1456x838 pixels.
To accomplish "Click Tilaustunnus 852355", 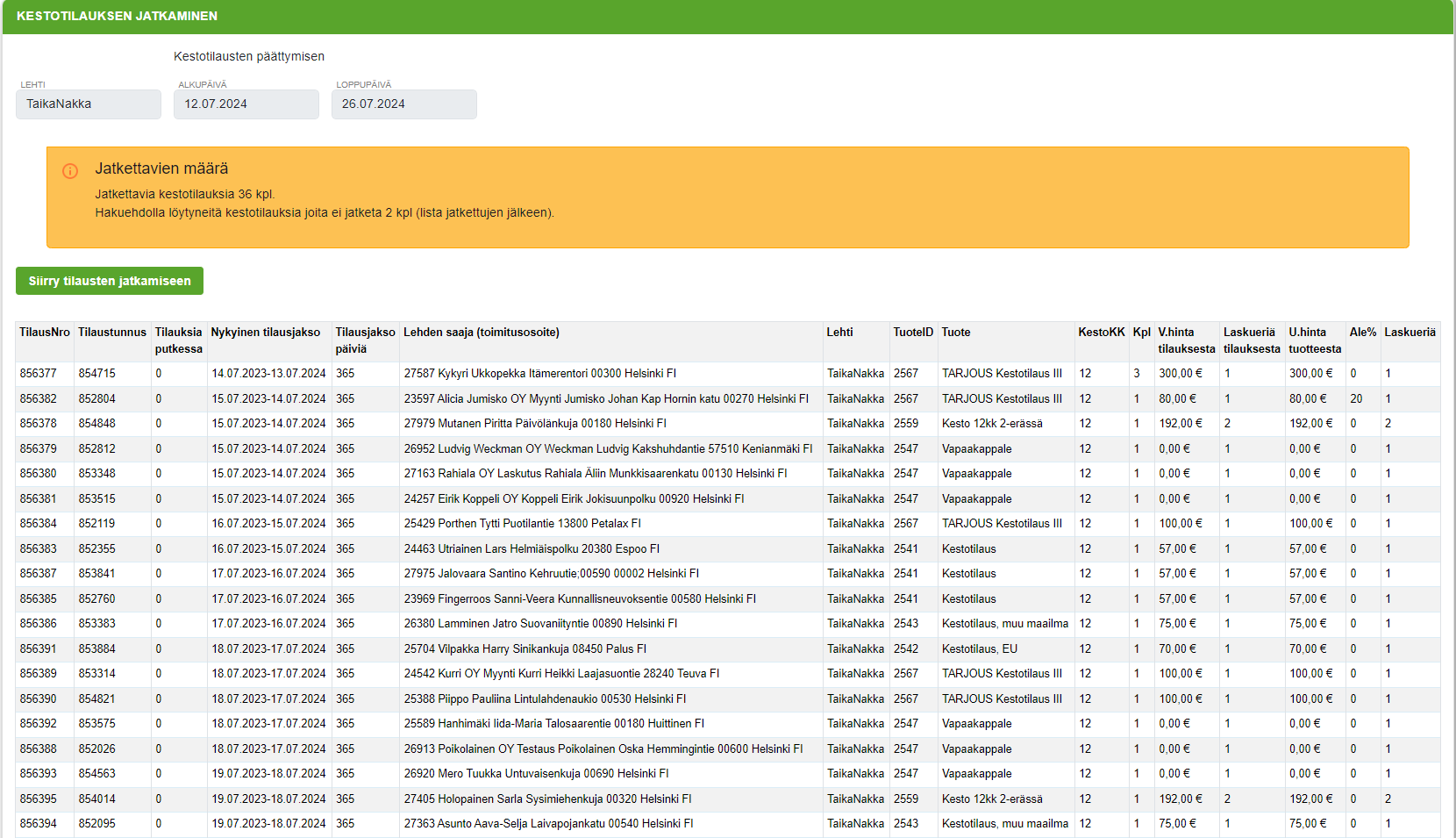I will point(97,548).
